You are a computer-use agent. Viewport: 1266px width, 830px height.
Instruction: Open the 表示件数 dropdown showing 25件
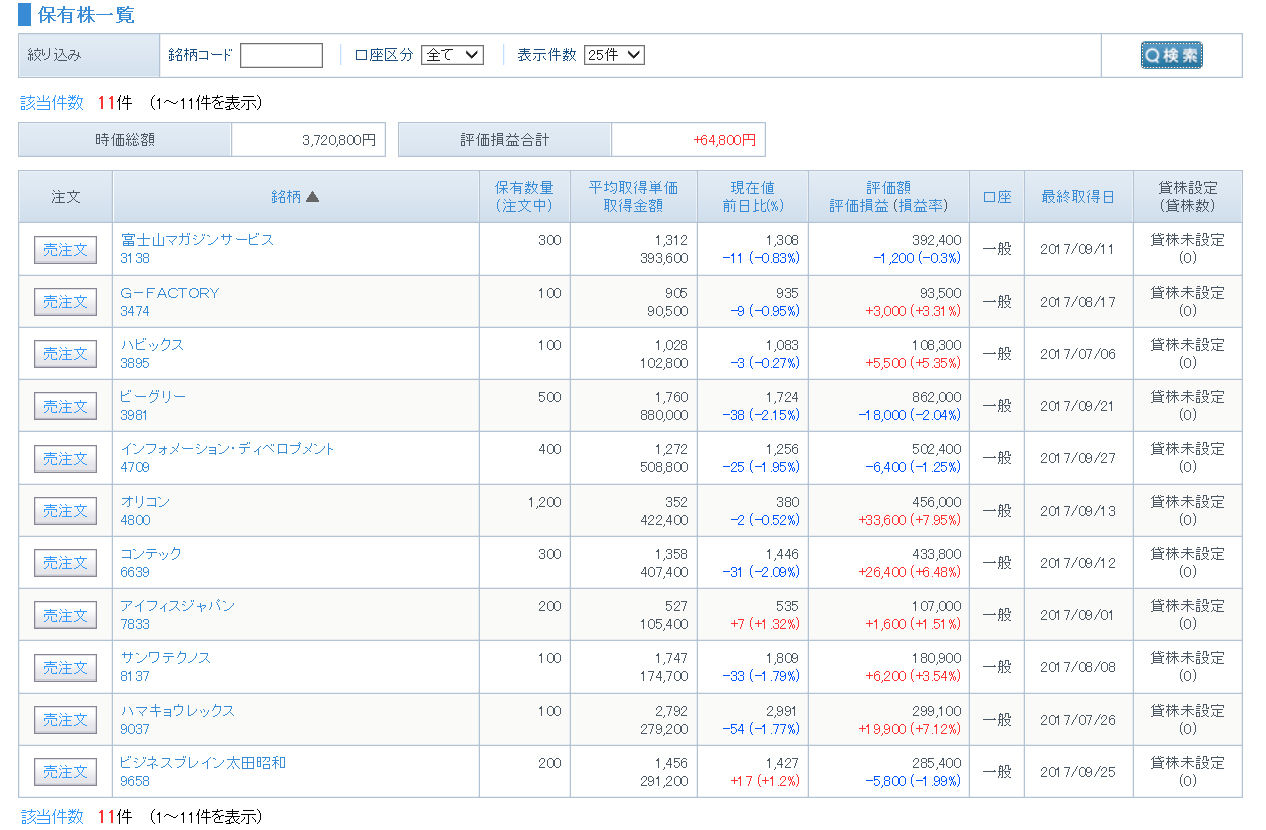(614, 55)
